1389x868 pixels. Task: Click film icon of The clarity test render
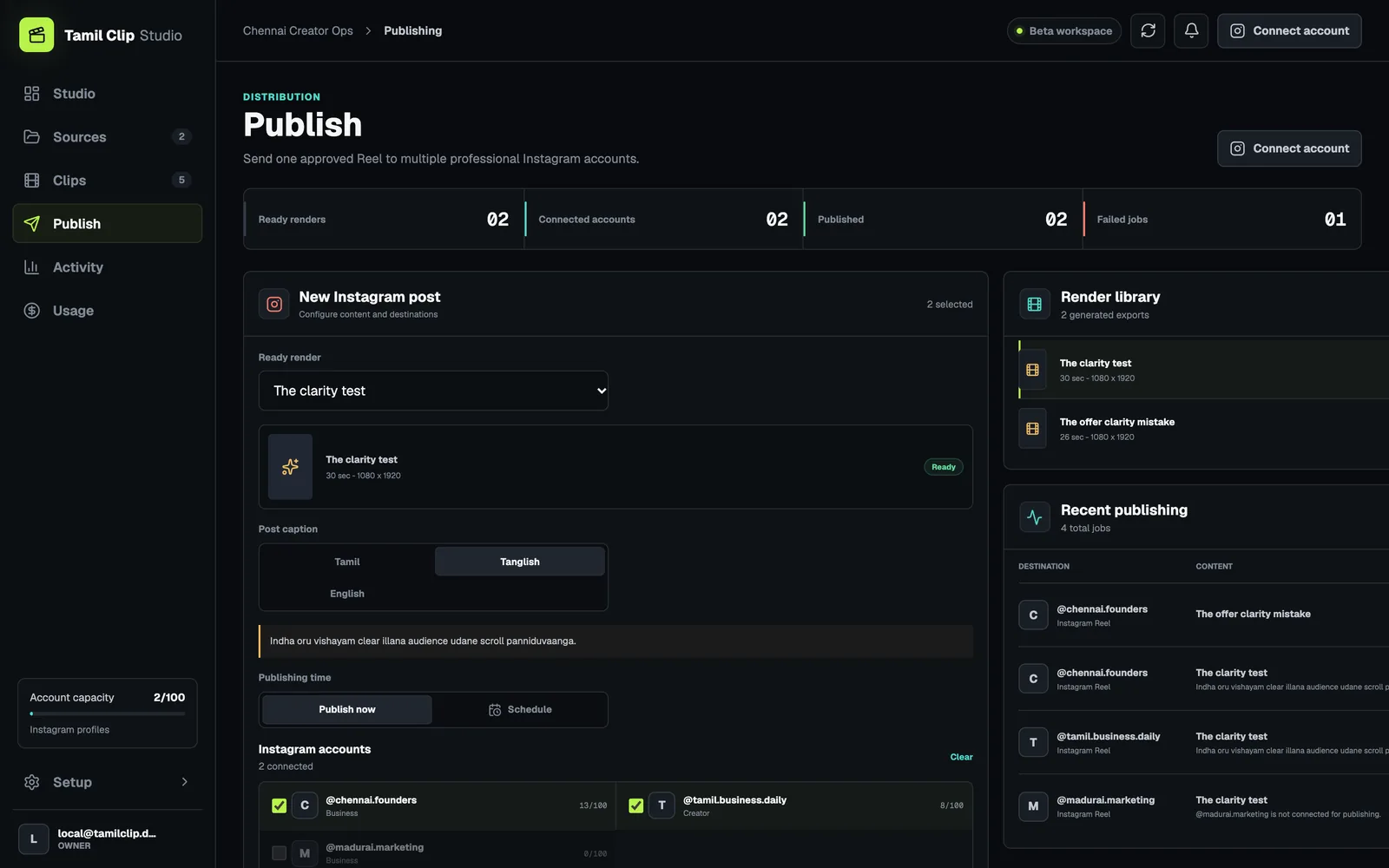click(1032, 370)
